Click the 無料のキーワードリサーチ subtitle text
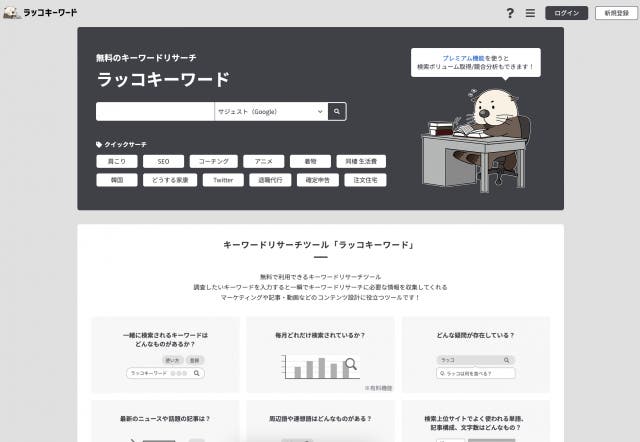Image resolution: width=640 pixels, height=442 pixels. pyautogui.click(x=146, y=58)
